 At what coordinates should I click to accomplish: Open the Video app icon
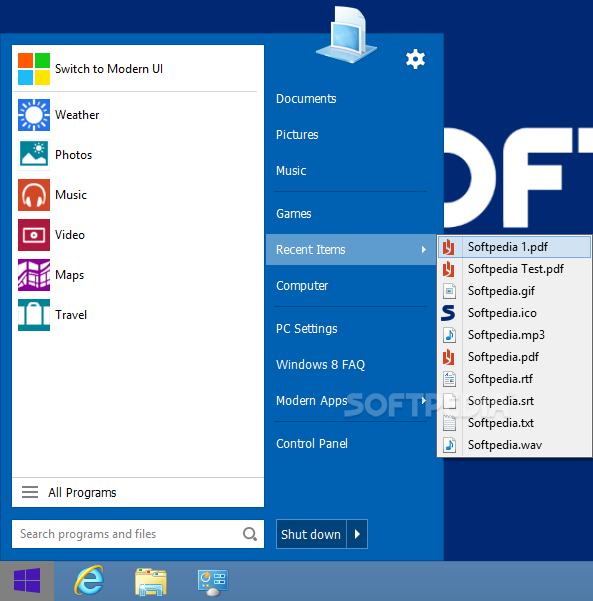(34, 235)
